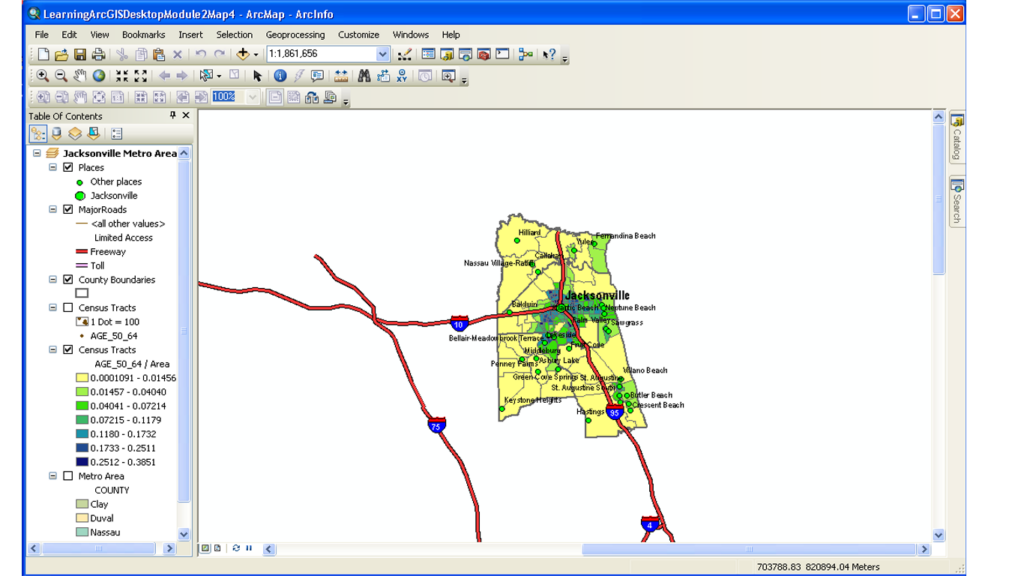The image size is (1024, 576).
Task: Pin the Table Of Contents with auto-hide
Action: pyautogui.click(x=172, y=116)
